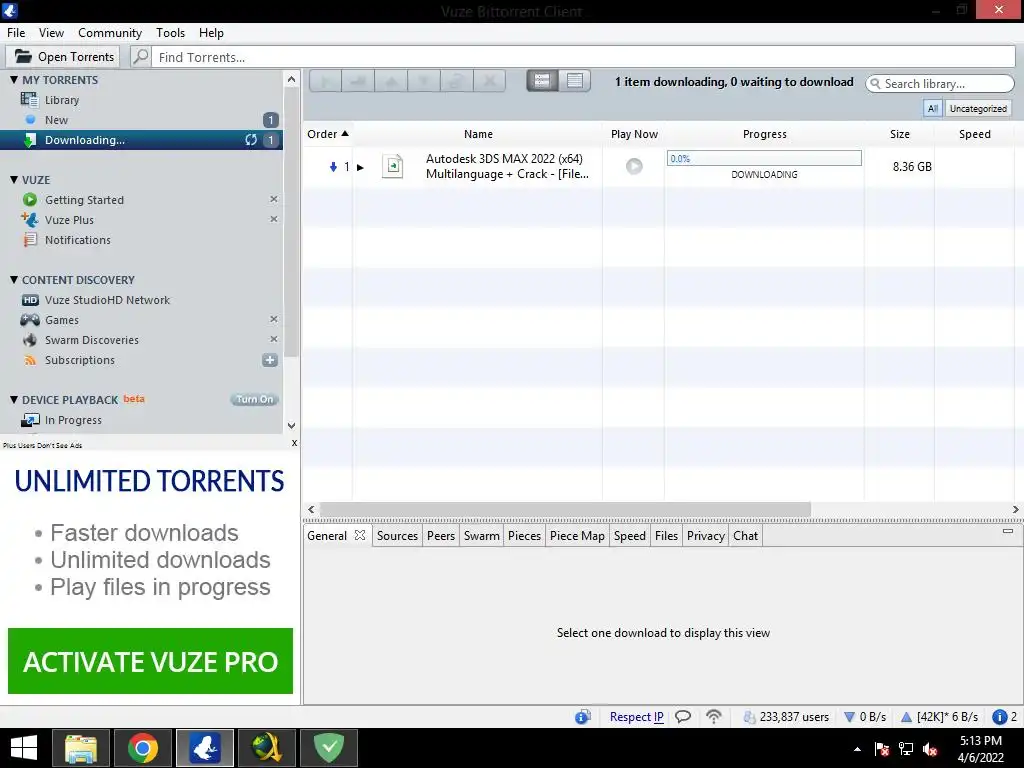1024x768 pixels.
Task: Click the chat bubble status icon
Action: 683,716
